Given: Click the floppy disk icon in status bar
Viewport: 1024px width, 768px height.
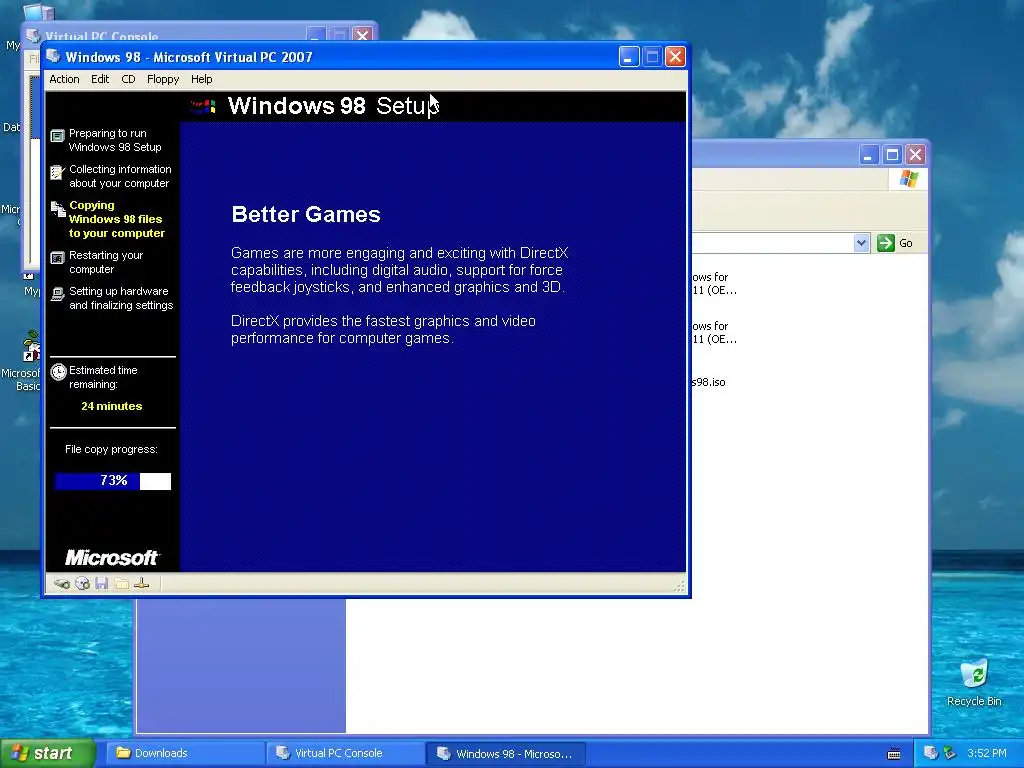Looking at the screenshot, I should pos(101,583).
